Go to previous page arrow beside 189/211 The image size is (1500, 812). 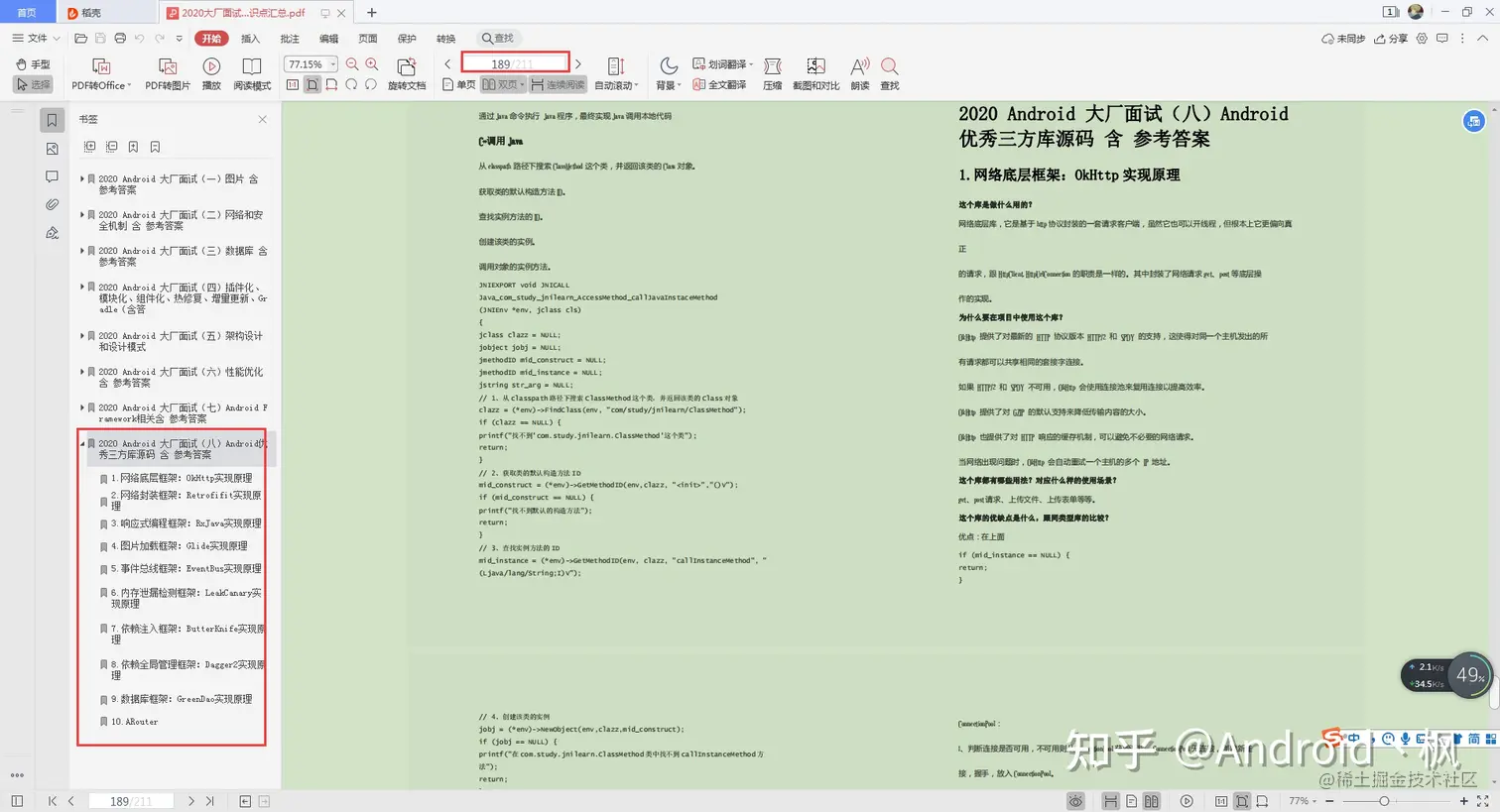447,64
